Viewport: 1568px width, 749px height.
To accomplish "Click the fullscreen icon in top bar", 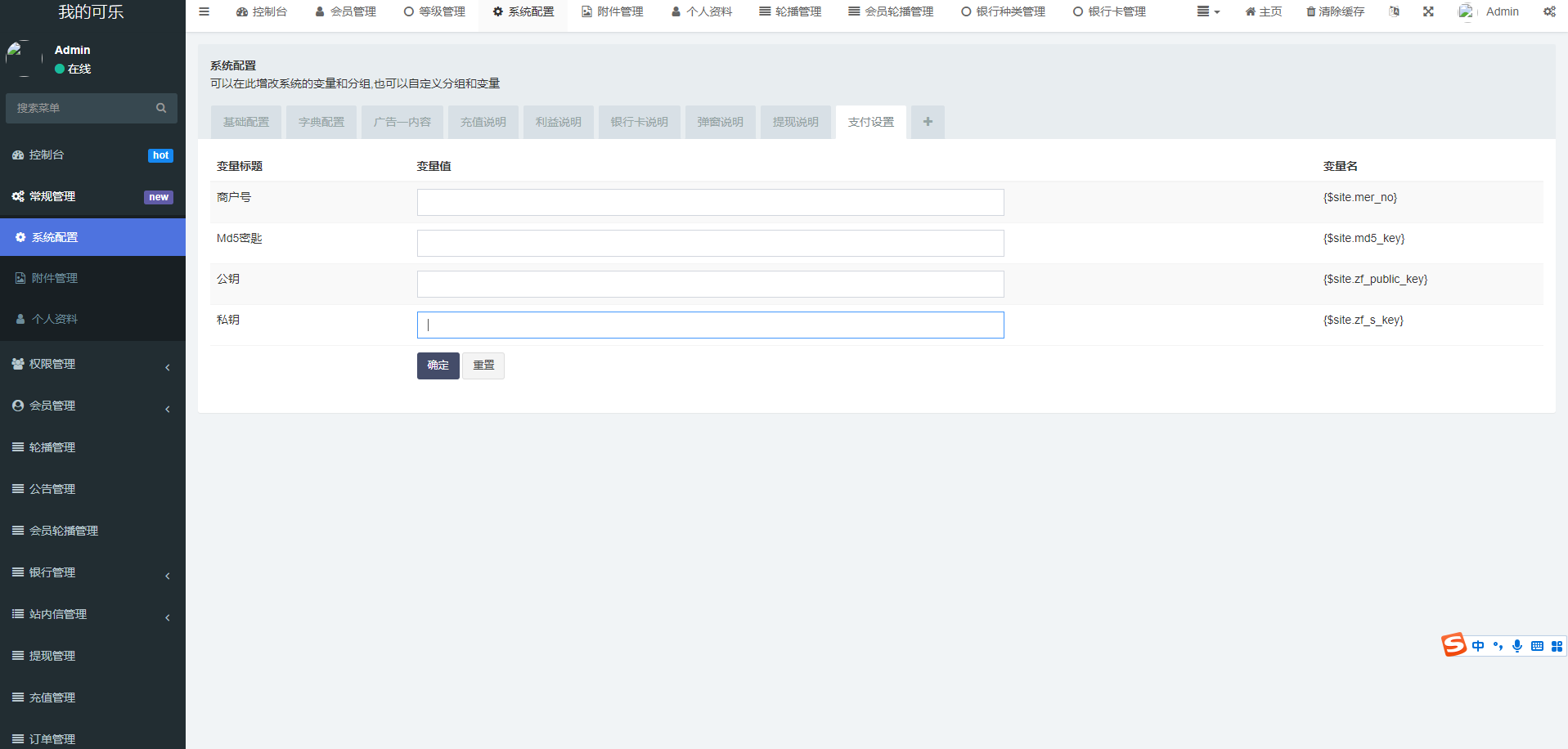I will (1428, 11).
